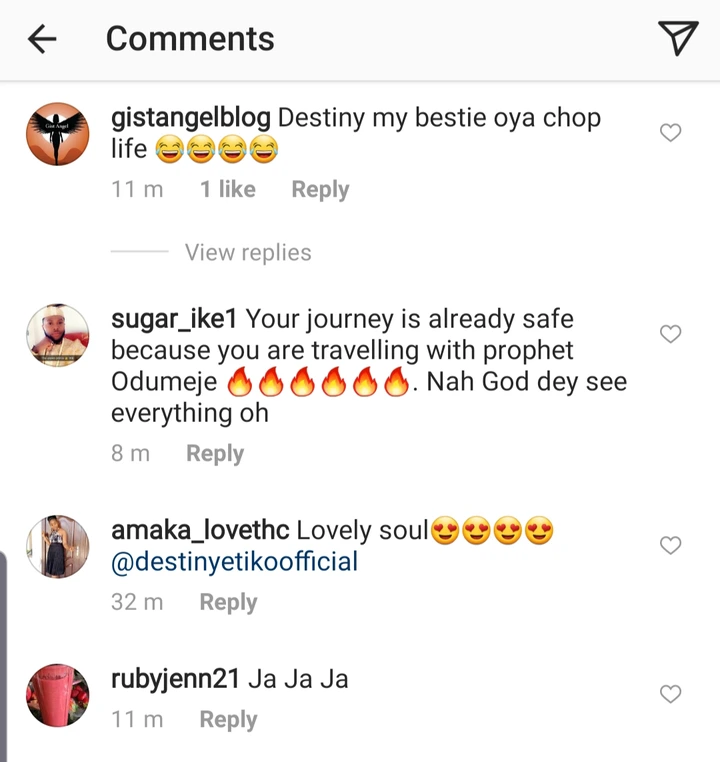The width and height of the screenshot is (720, 762).
Task: Go back using the arrow icon
Action: coord(42,39)
